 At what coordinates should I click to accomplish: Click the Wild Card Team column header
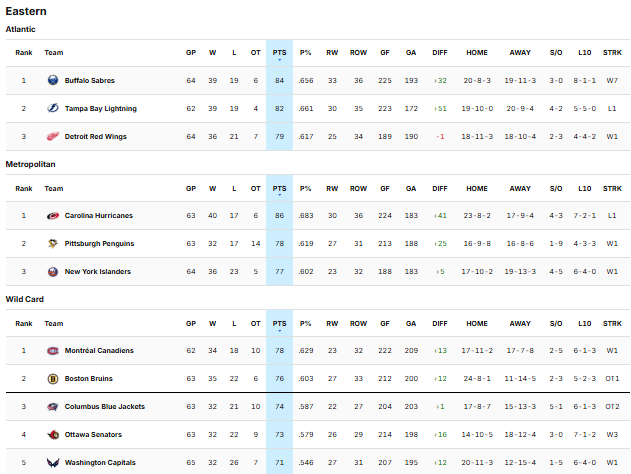click(x=54, y=323)
